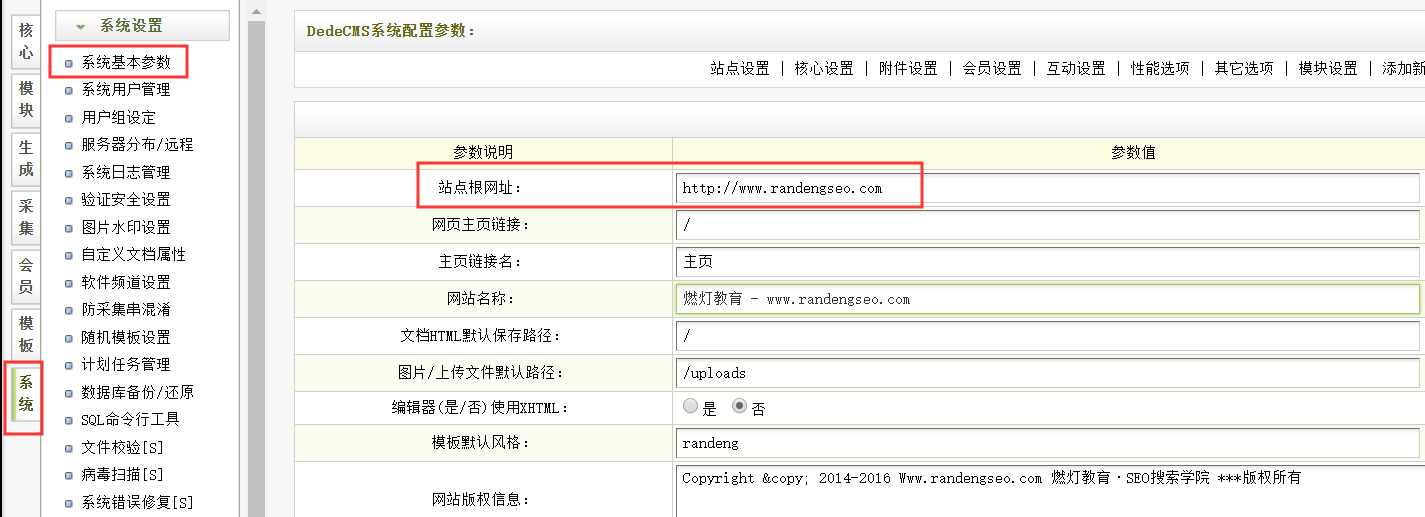The image size is (1425, 517).
Task: Open 系统用户管理 menu entry
Action: point(126,89)
